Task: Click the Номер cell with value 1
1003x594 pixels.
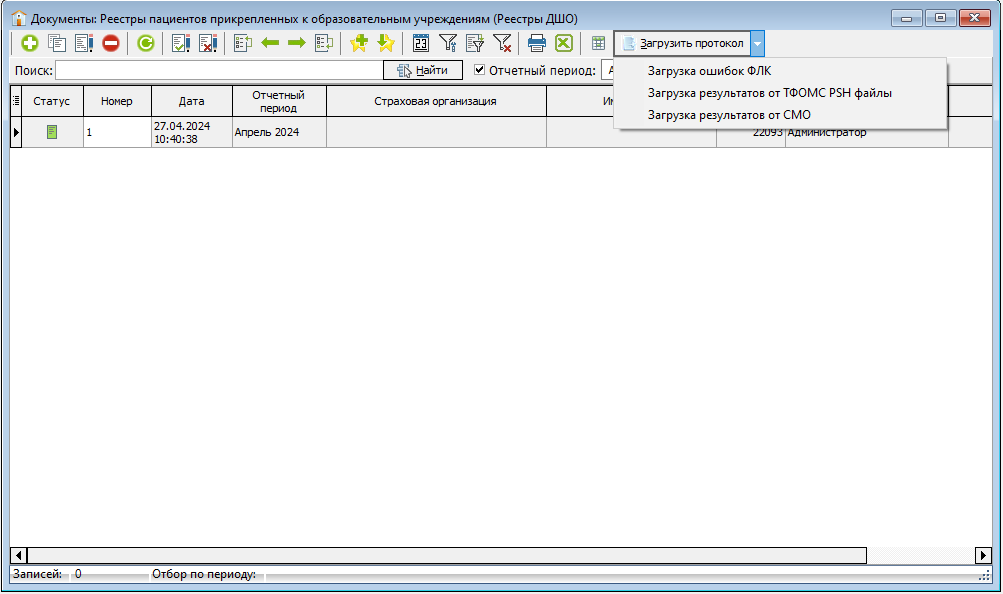Action: [117, 132]
